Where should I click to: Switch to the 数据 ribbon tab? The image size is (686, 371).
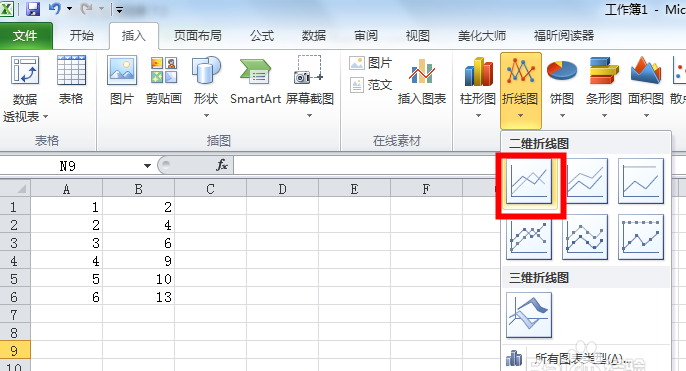(x=314, y=35)
